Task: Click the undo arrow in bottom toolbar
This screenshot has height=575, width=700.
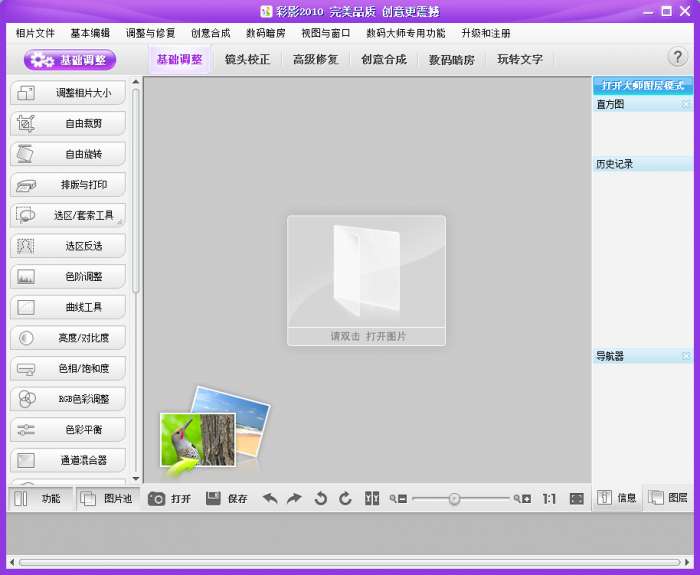Action: [270, 498]
